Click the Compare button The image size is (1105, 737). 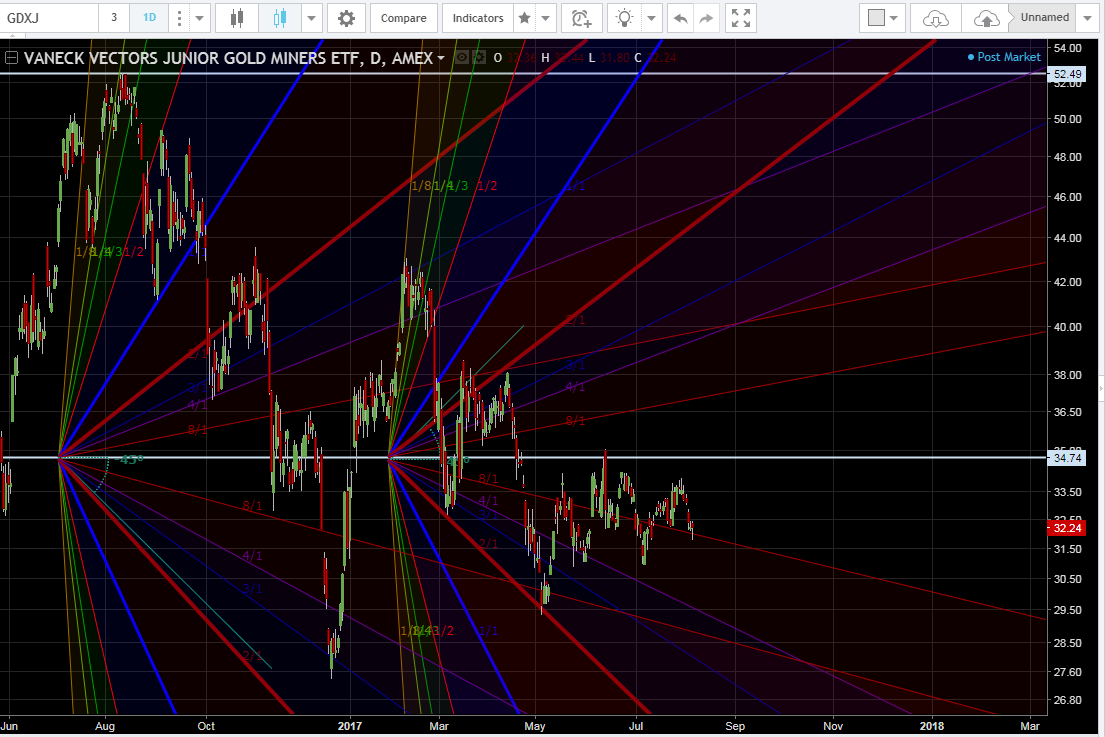point(404,18)
